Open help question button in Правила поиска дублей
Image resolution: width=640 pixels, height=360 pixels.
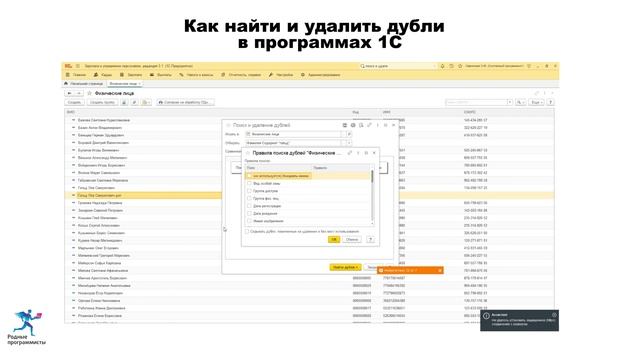[x=371, y=240]
